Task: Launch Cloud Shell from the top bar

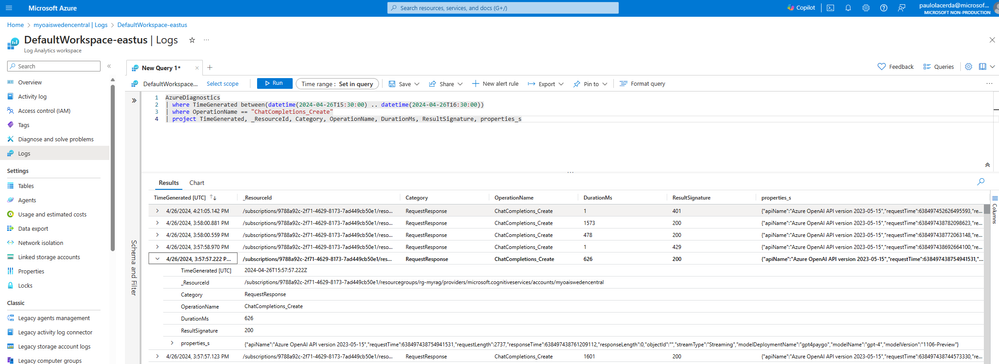Action: tap(830, 8)
